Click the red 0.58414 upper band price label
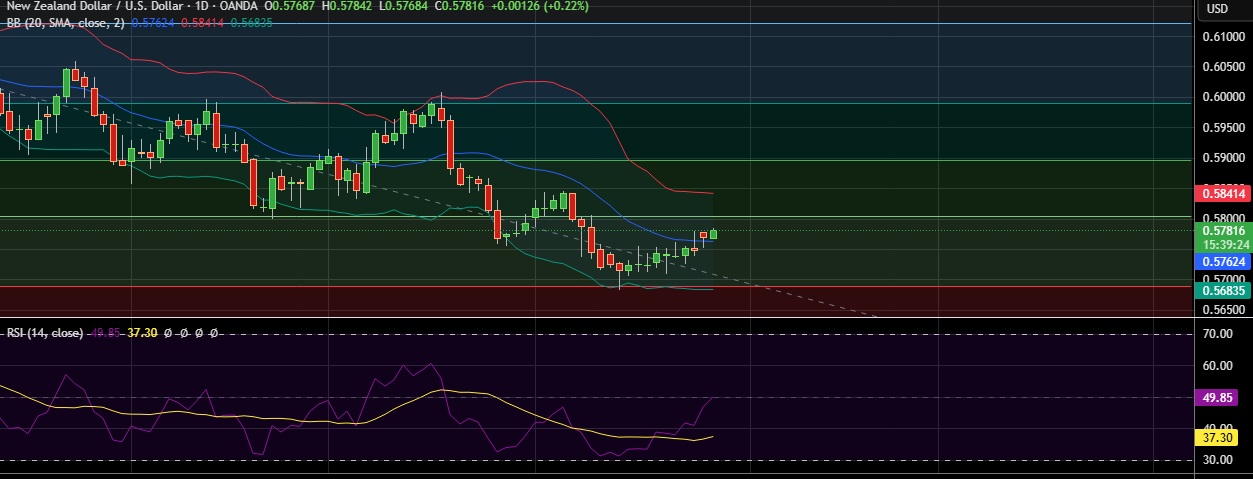This screenshot has width=1253, height=479. point(1222,192)
